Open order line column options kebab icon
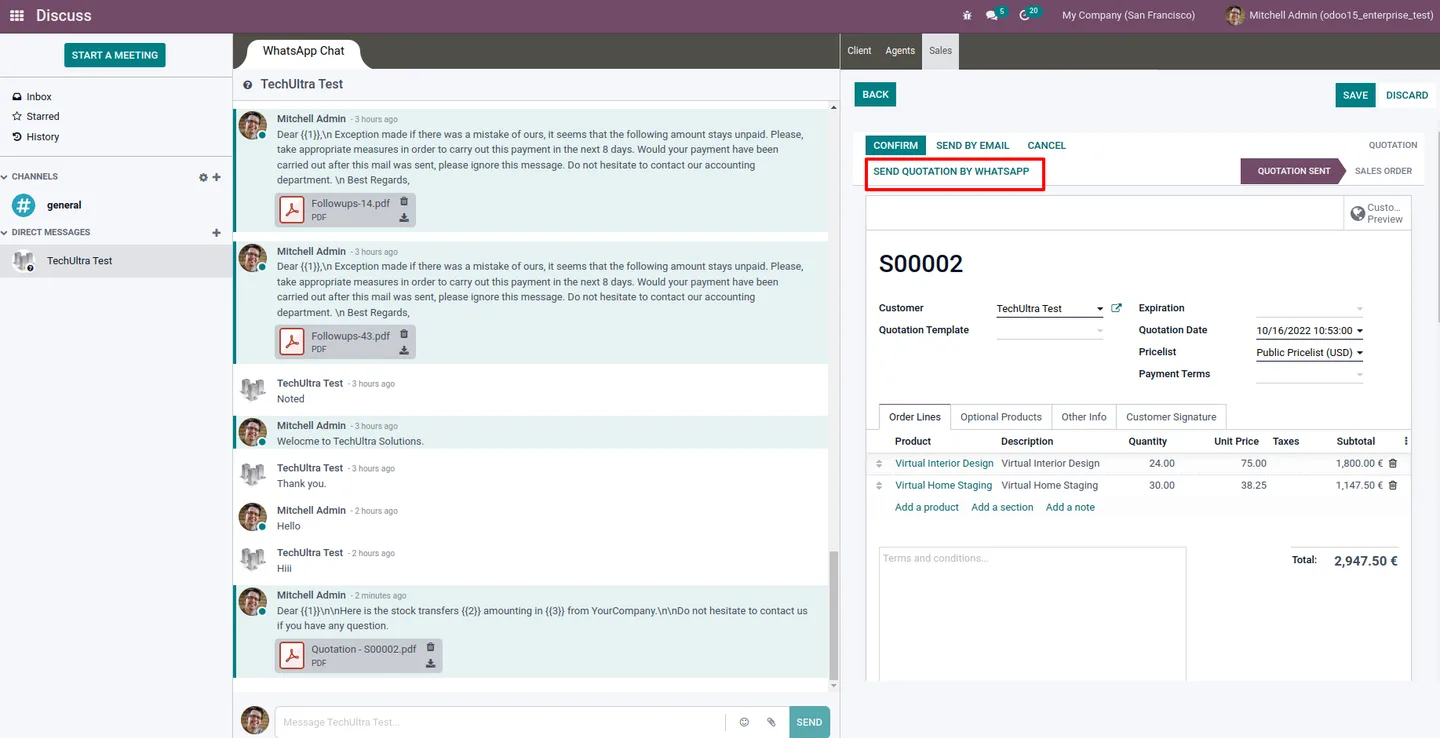The width and height of the screenshot is (1440, 738). pyautogui.click(x=1406, y=441)
